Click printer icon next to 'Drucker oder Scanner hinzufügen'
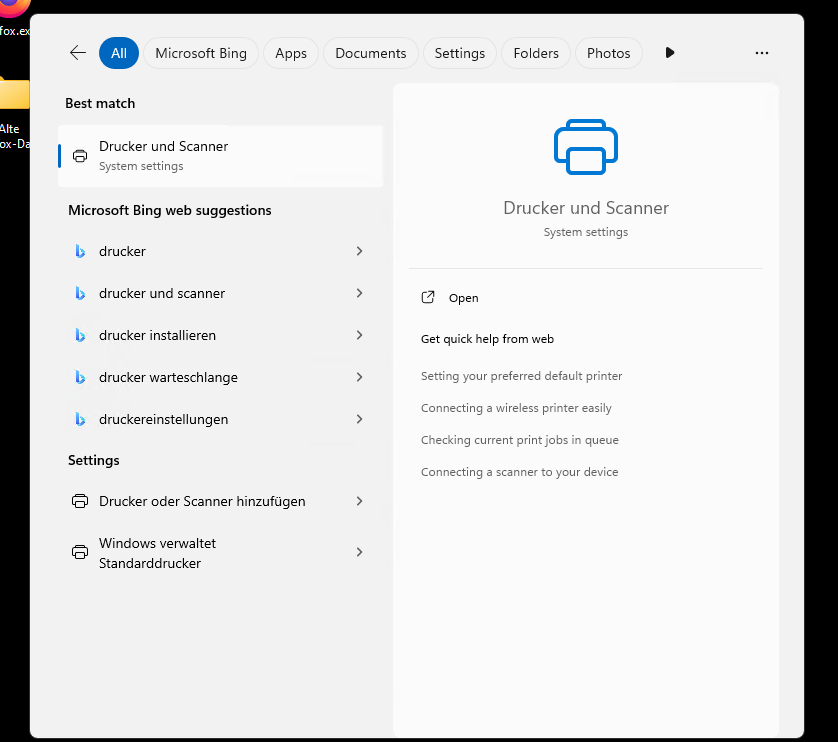838x742 pixels. point(80,501)
